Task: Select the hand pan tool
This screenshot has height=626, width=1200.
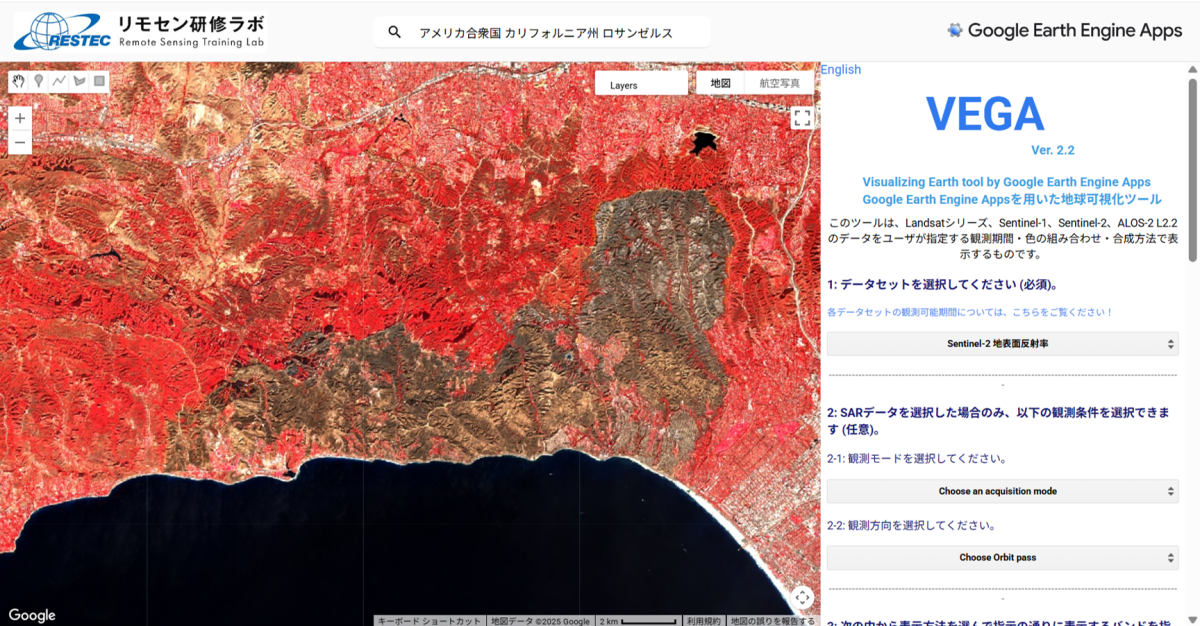Action: point(19,81)
